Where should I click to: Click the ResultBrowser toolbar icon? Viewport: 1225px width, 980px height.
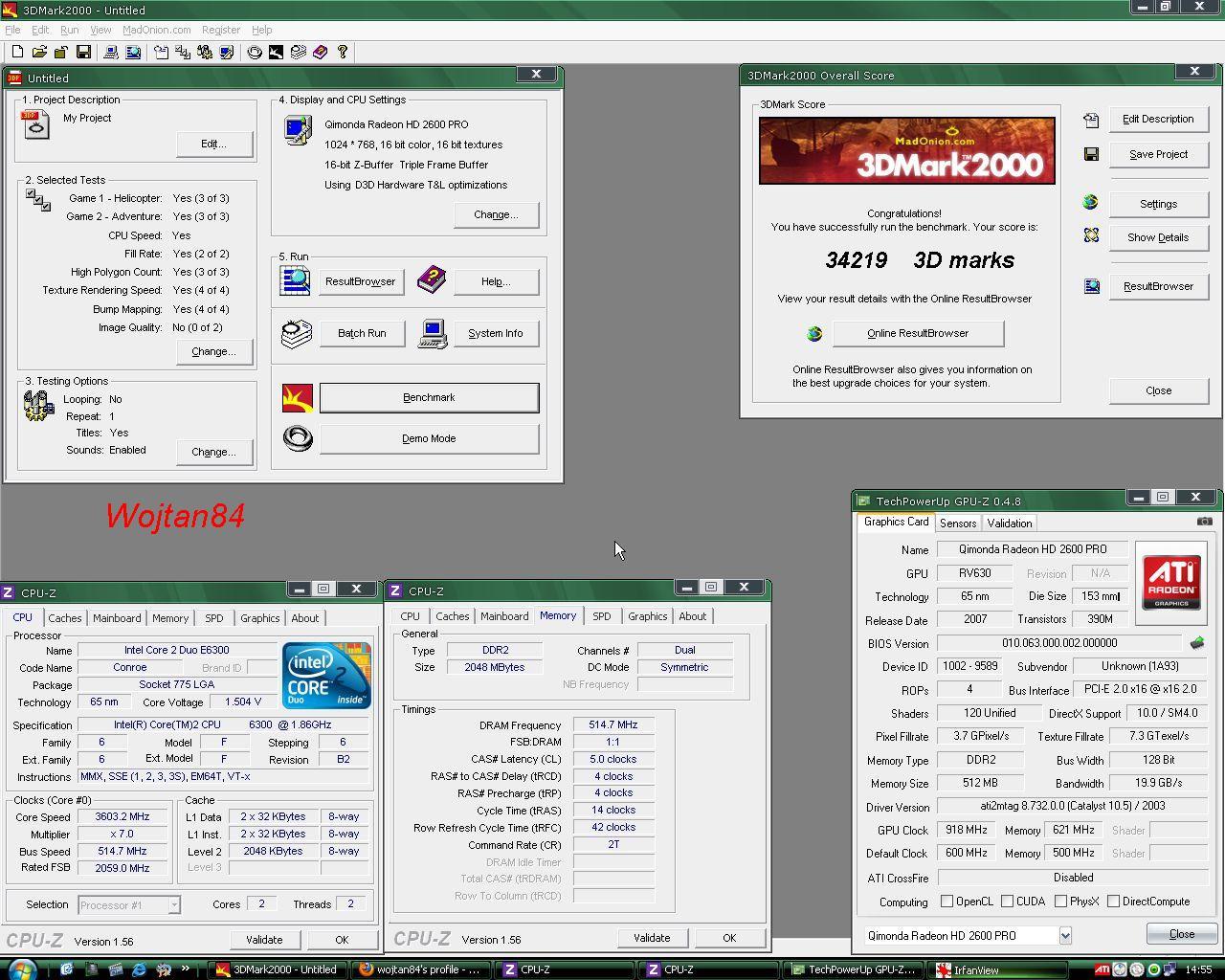click(133, 52)
